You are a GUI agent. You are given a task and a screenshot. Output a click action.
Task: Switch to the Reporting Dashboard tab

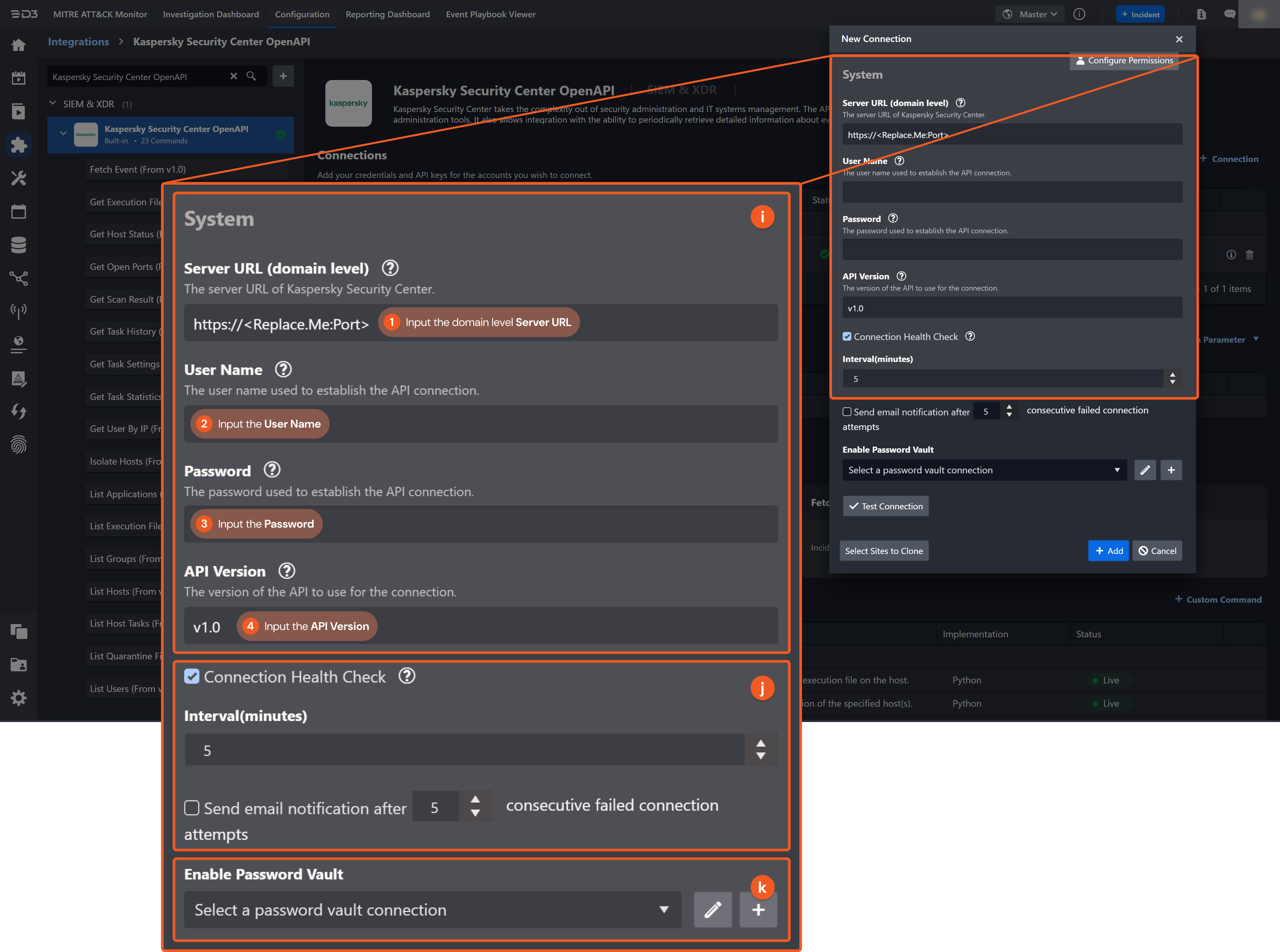coord(387,14)
